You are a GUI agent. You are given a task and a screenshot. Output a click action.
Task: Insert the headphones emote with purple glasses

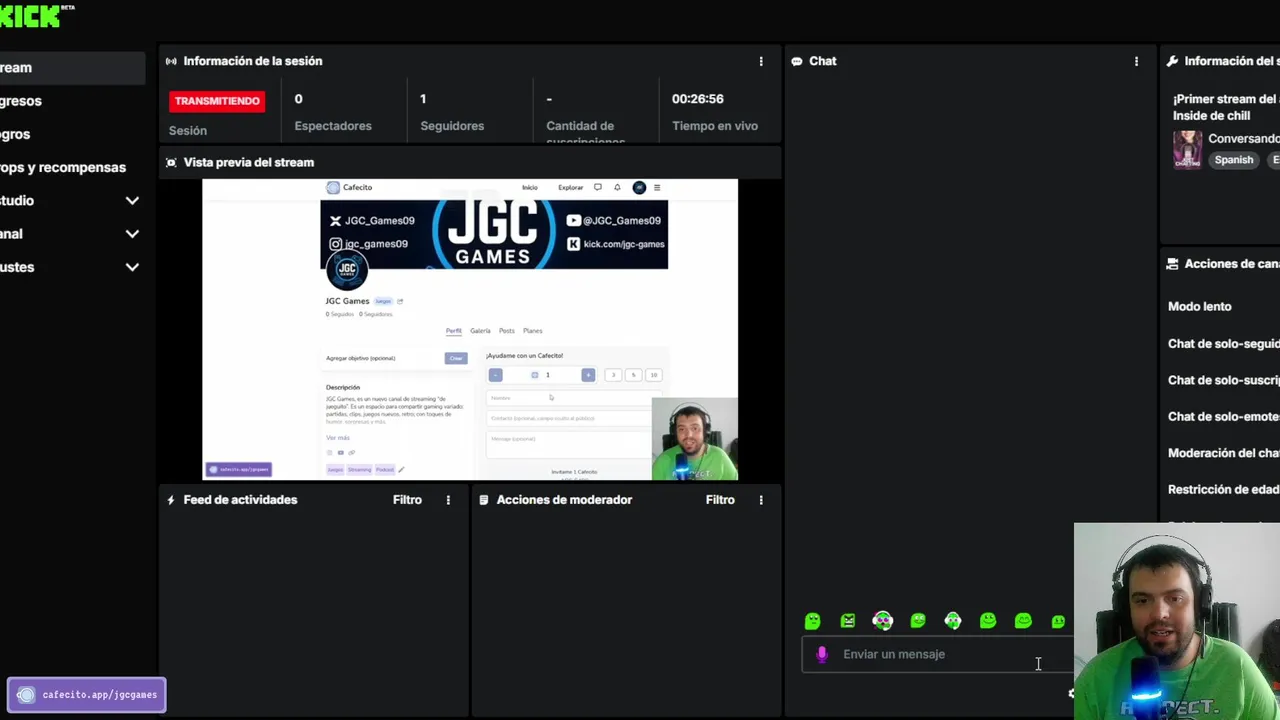point(883,621)
